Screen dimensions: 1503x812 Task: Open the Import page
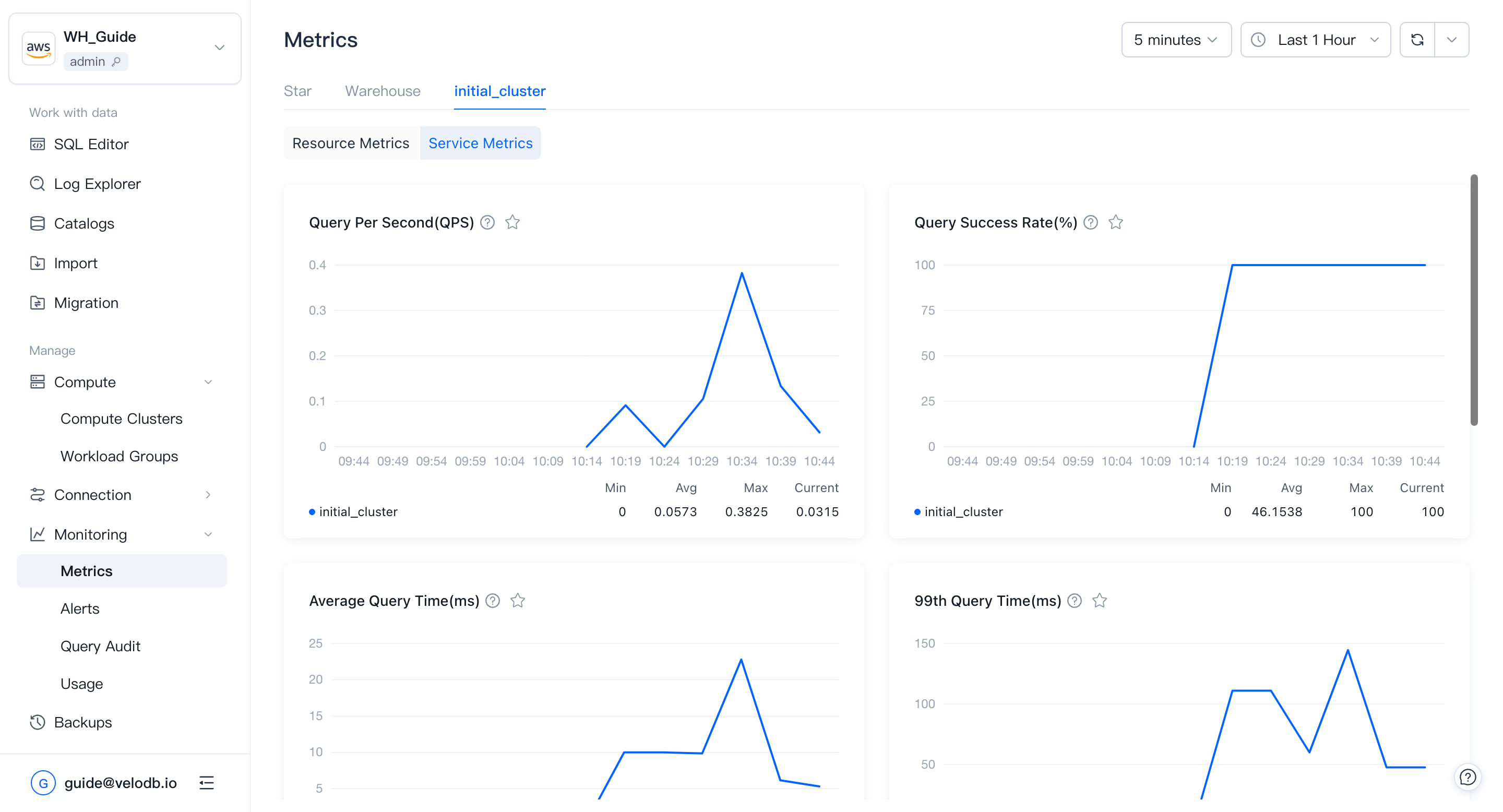(x=76, y=262)
